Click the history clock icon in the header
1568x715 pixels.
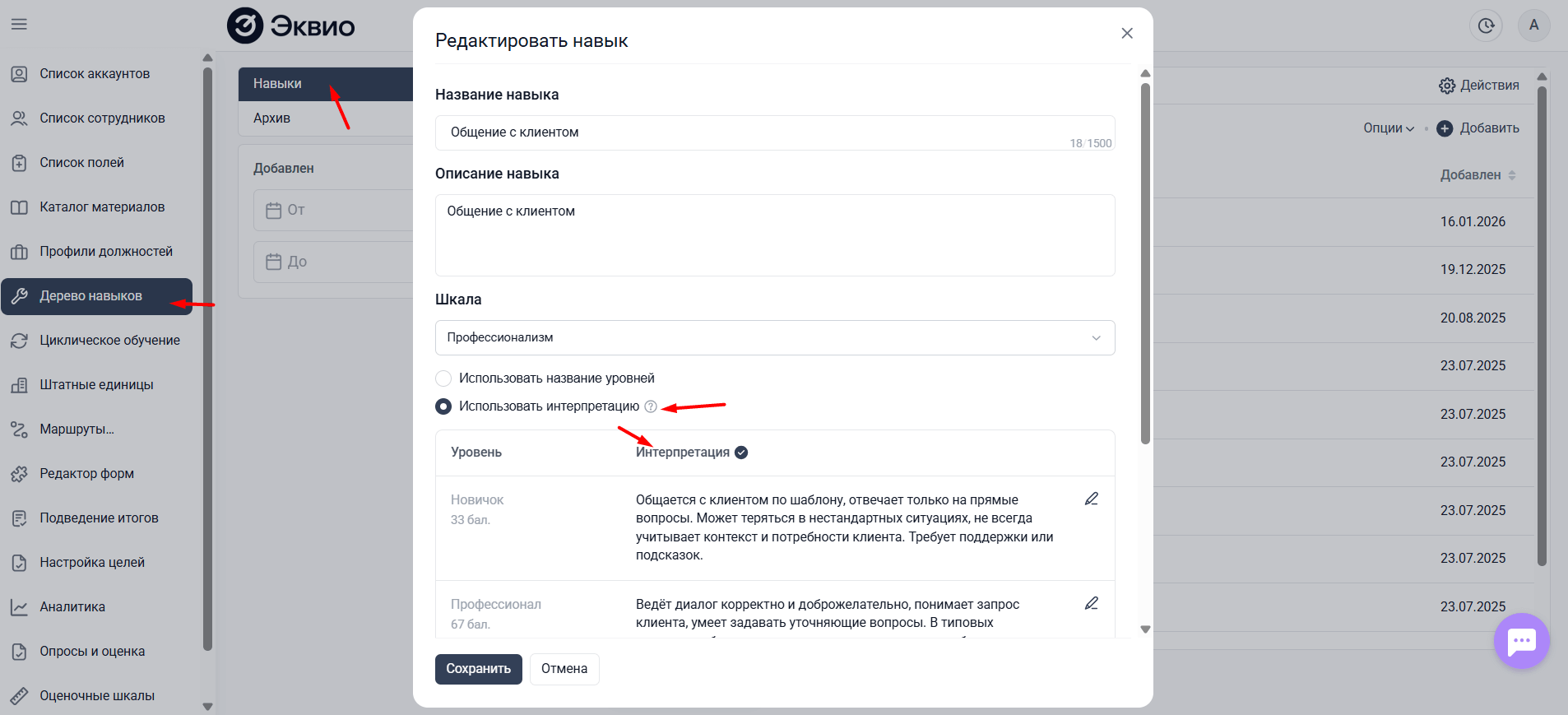(x=1486, y=25)
